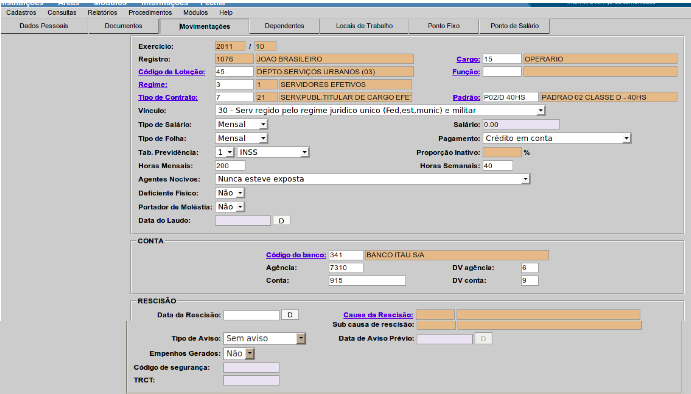This screenshot has height=394, width=691.
Task: Open the Tipo de Aviso dropdown
Action: click(264, 338)
